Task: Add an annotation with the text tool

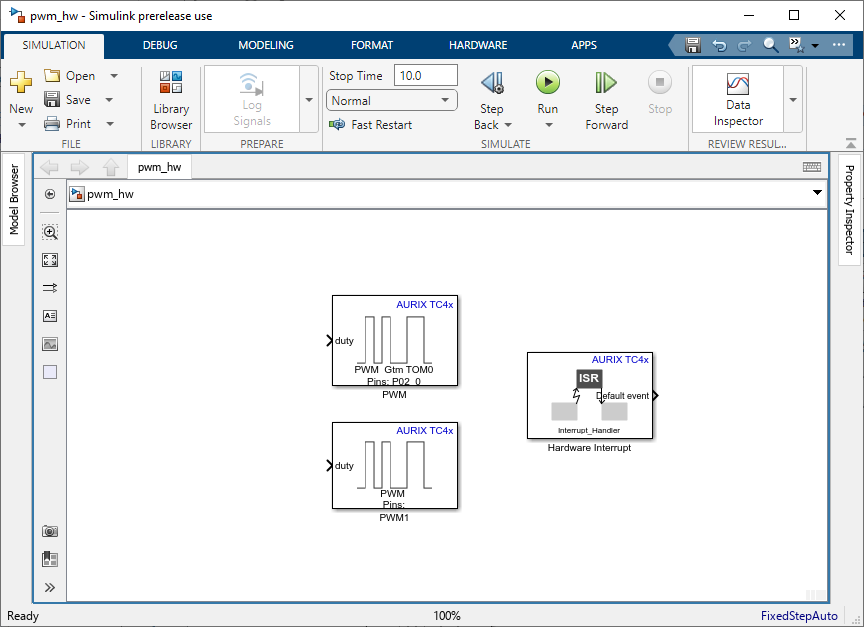Action: click(x=50, y=316)
